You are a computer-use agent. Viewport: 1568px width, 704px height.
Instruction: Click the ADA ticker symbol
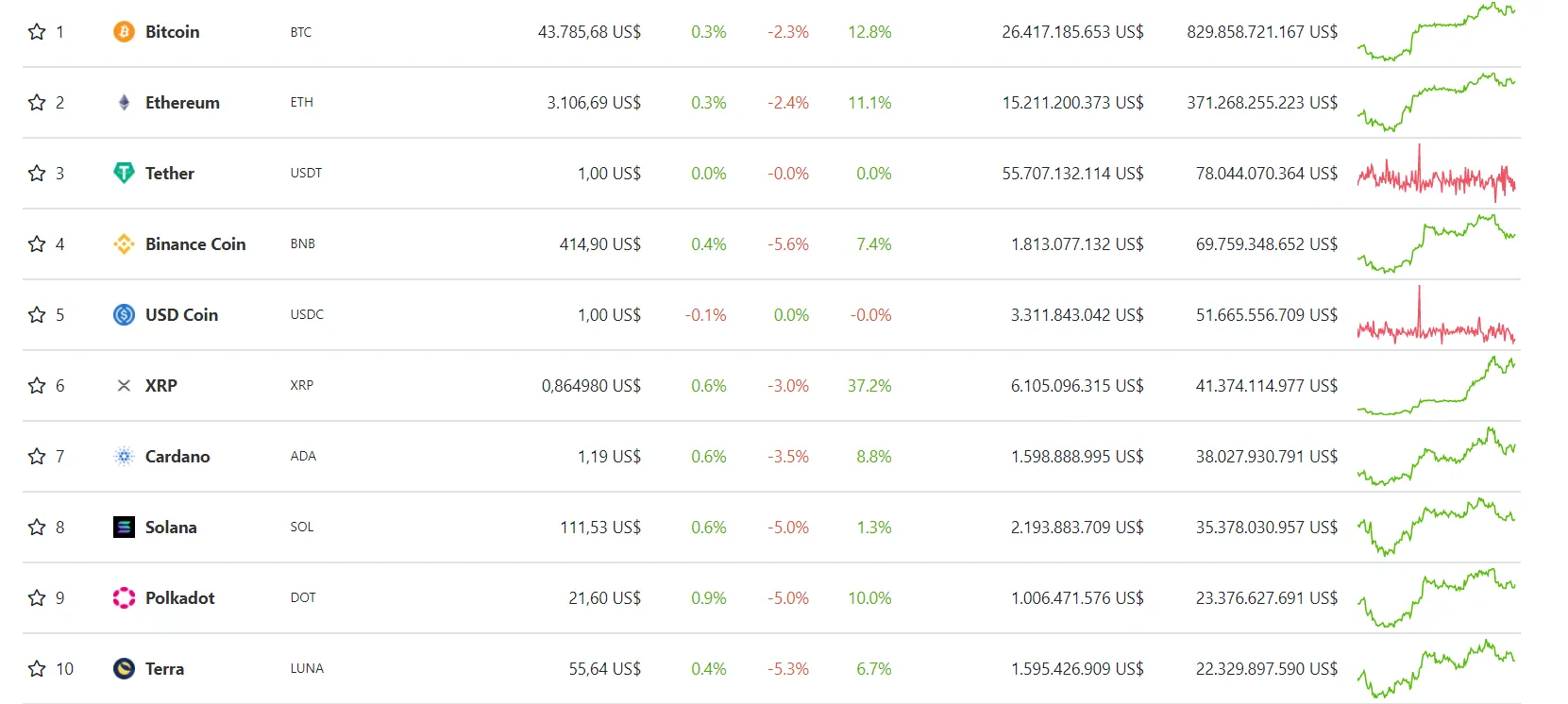[303, 457]
